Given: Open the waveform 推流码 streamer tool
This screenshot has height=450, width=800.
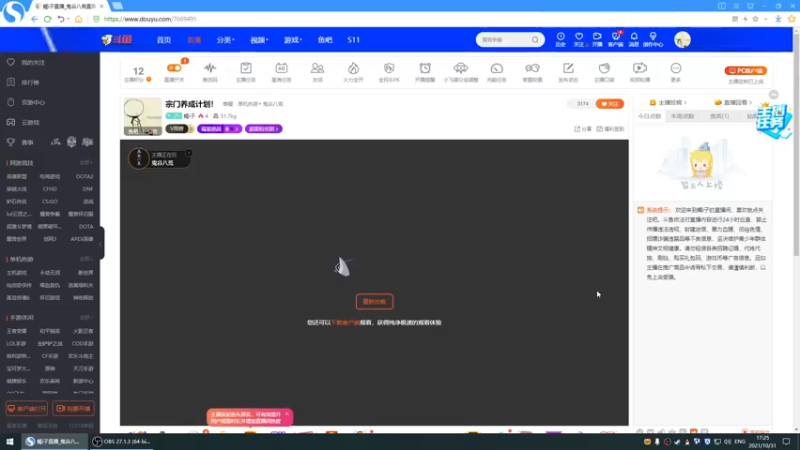Looking at the screenshot, I should 210,72.
